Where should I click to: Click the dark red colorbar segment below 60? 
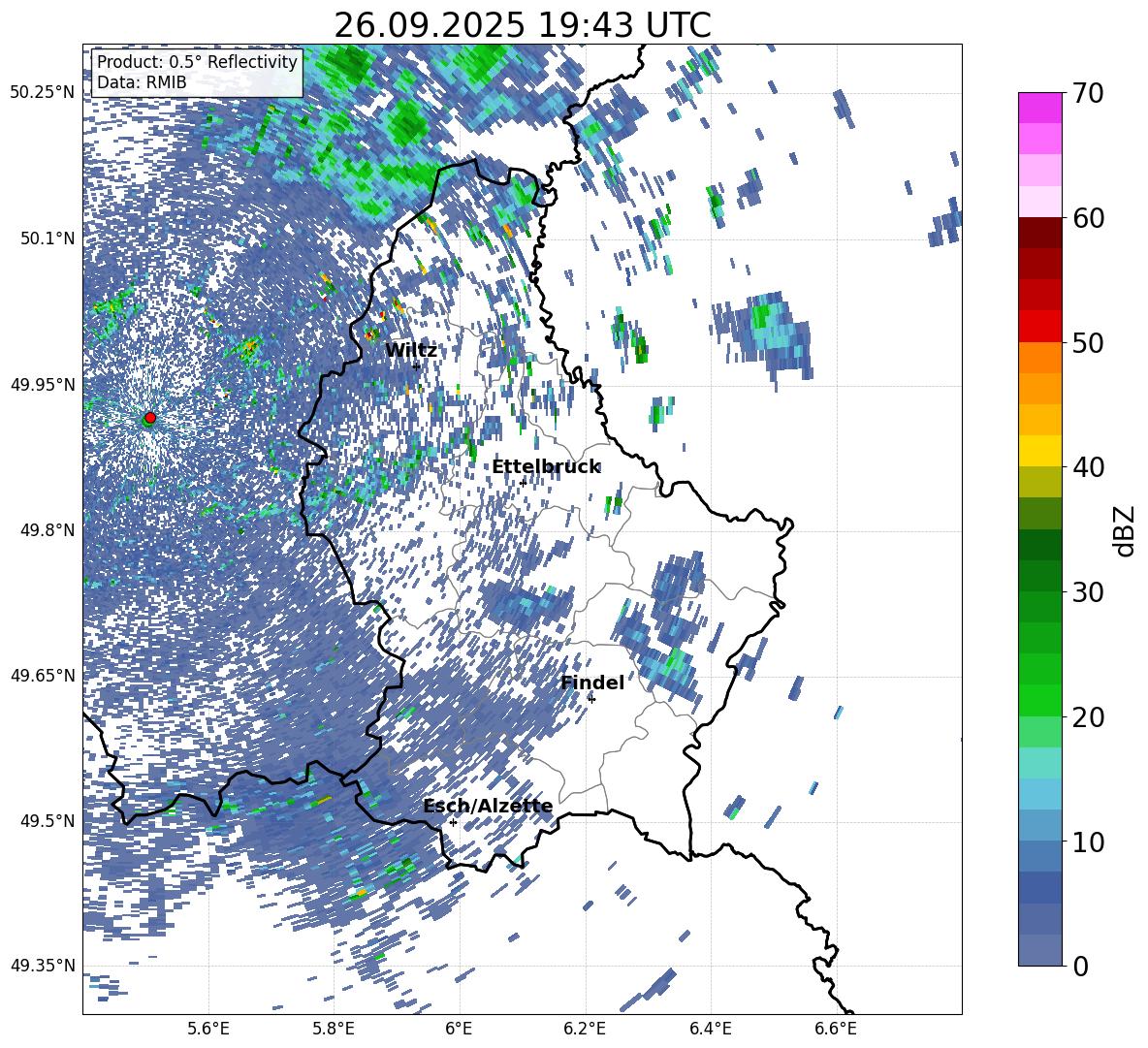1039,233
